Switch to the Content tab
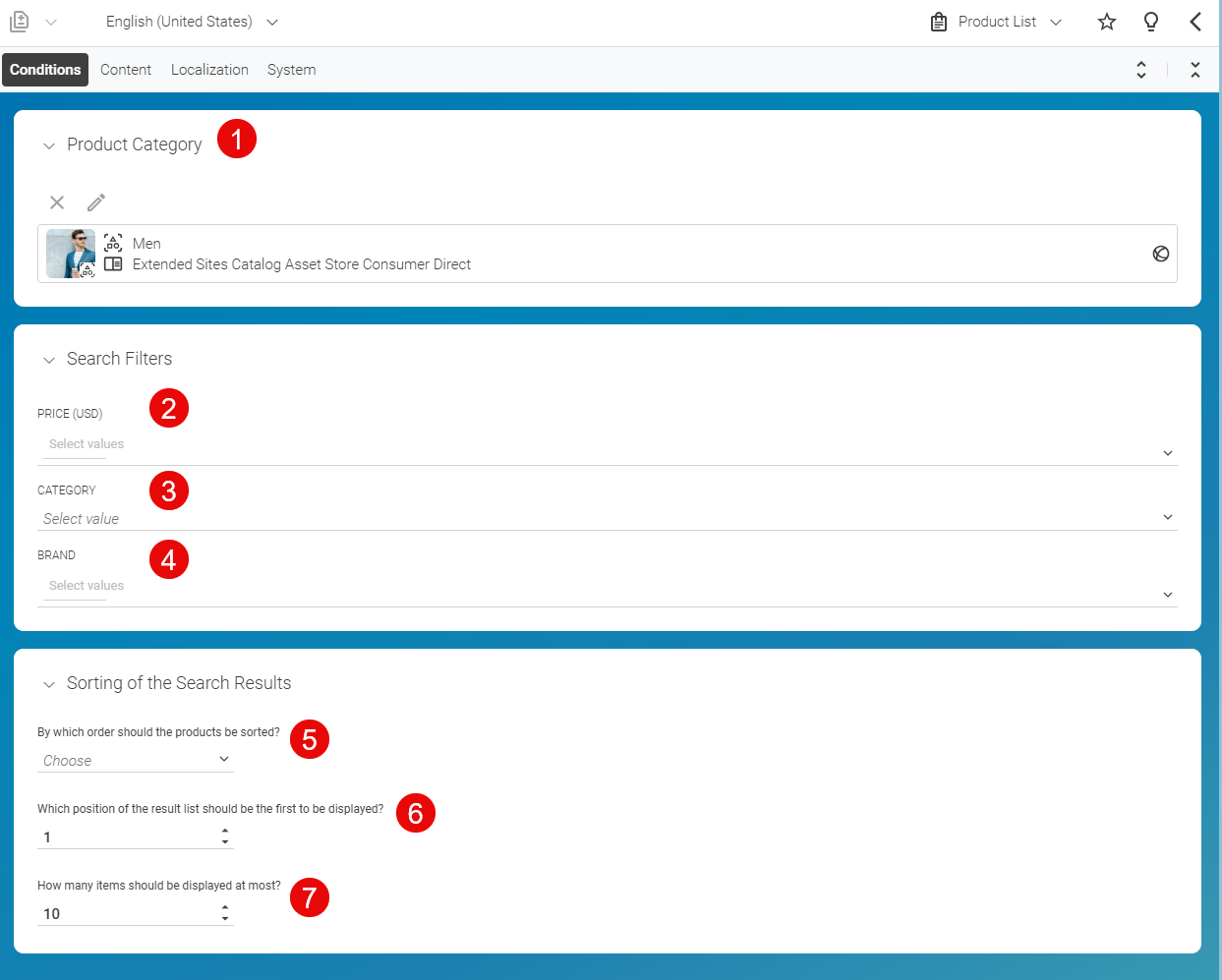The width and height of the screenshot is (1222, 980). [x=126, y=69]
